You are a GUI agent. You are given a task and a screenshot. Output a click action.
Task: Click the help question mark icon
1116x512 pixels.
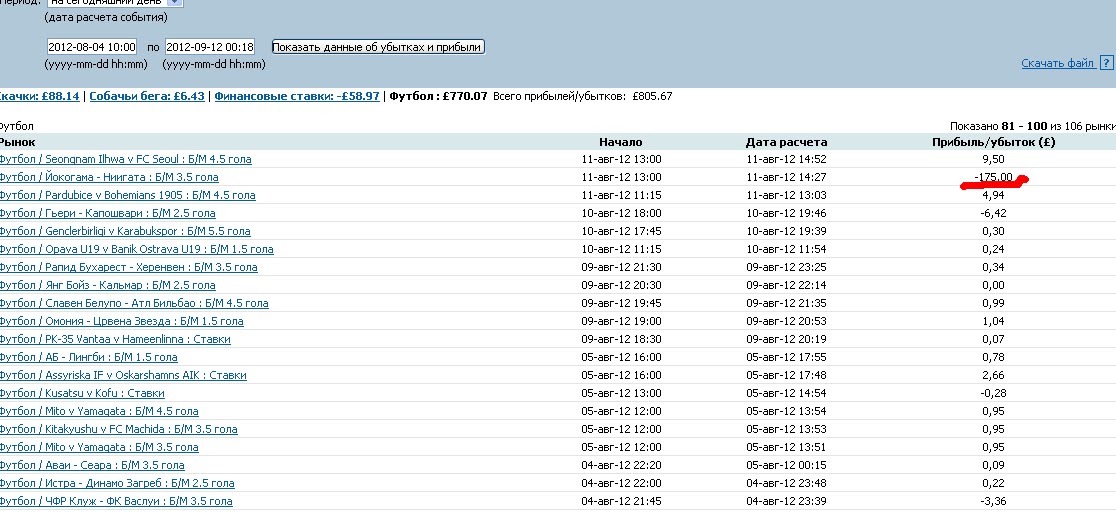(1106, 63)
